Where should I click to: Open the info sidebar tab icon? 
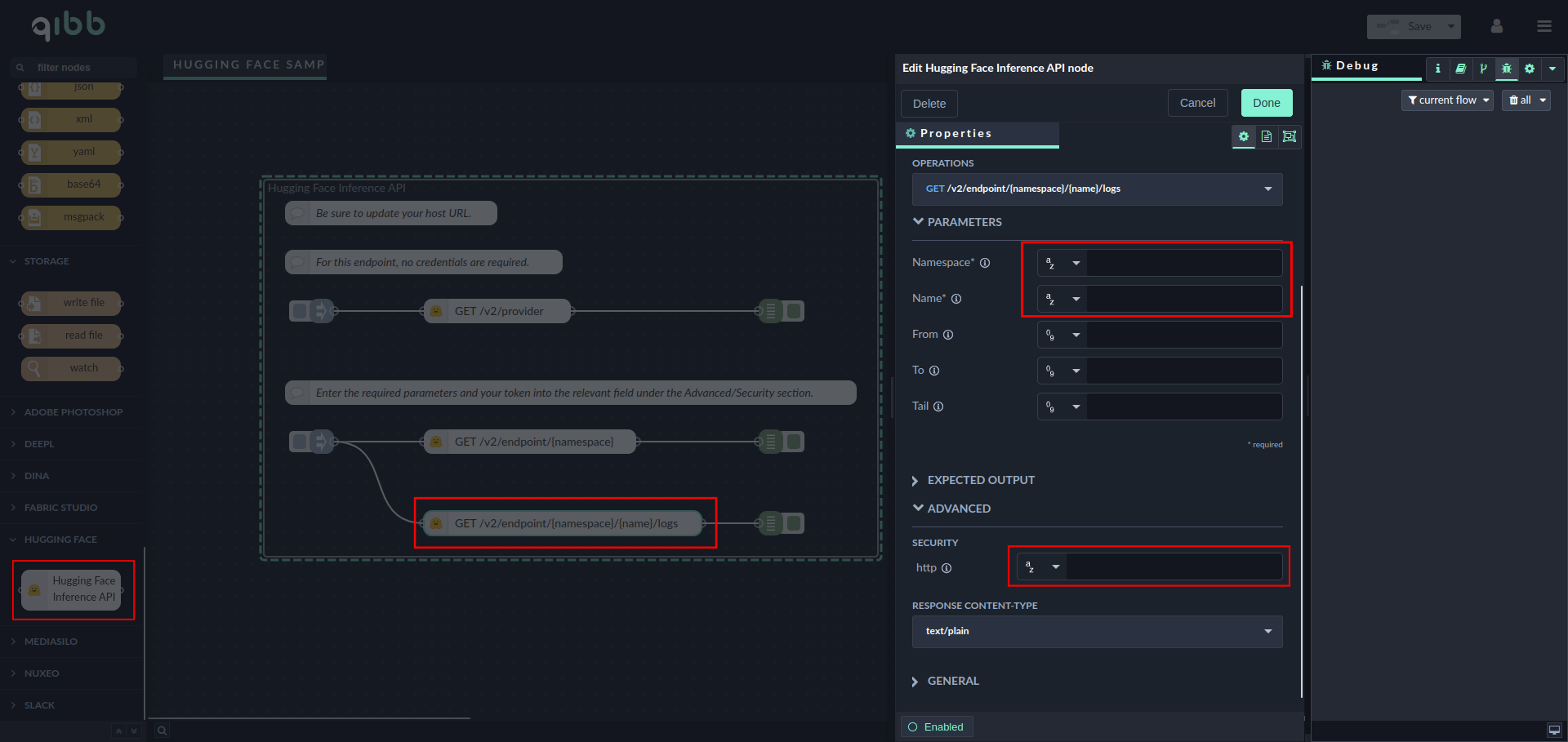coord(1437,69)
